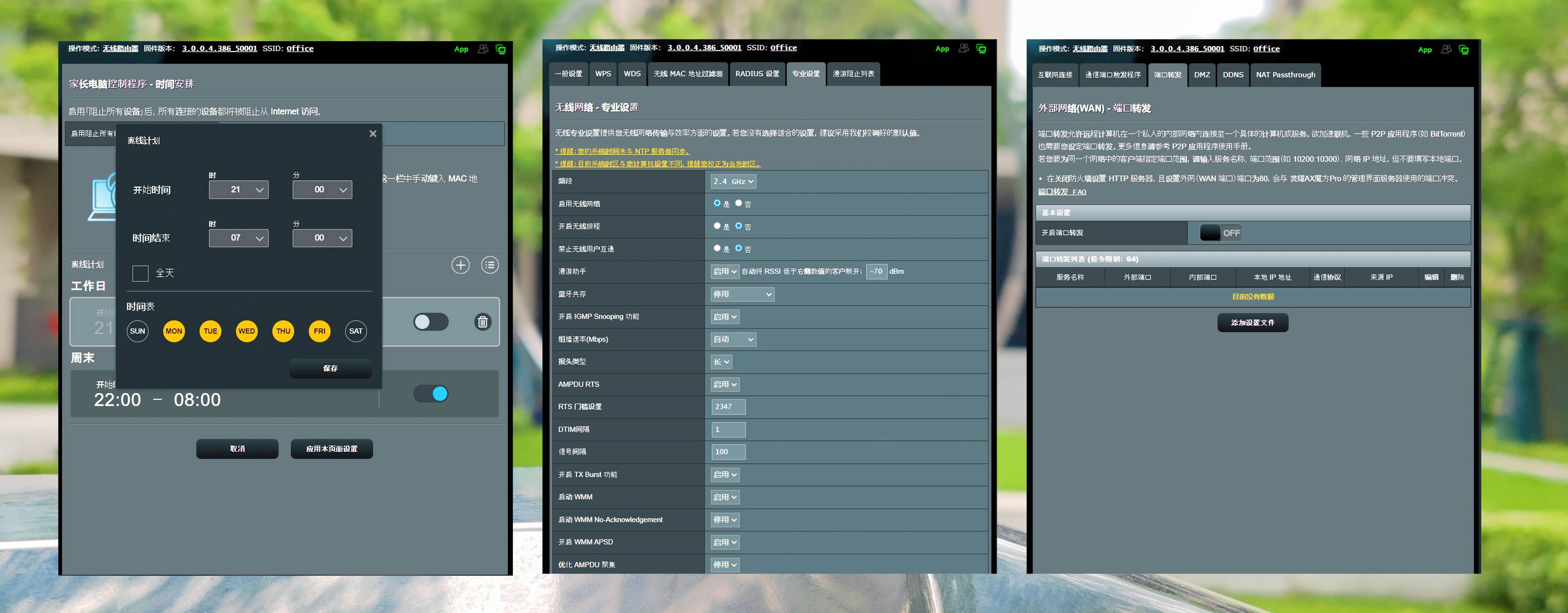The width and height of the screenshot is (1568, 613).
Task: Click 取消 button
Action: (x=237, y=449)
